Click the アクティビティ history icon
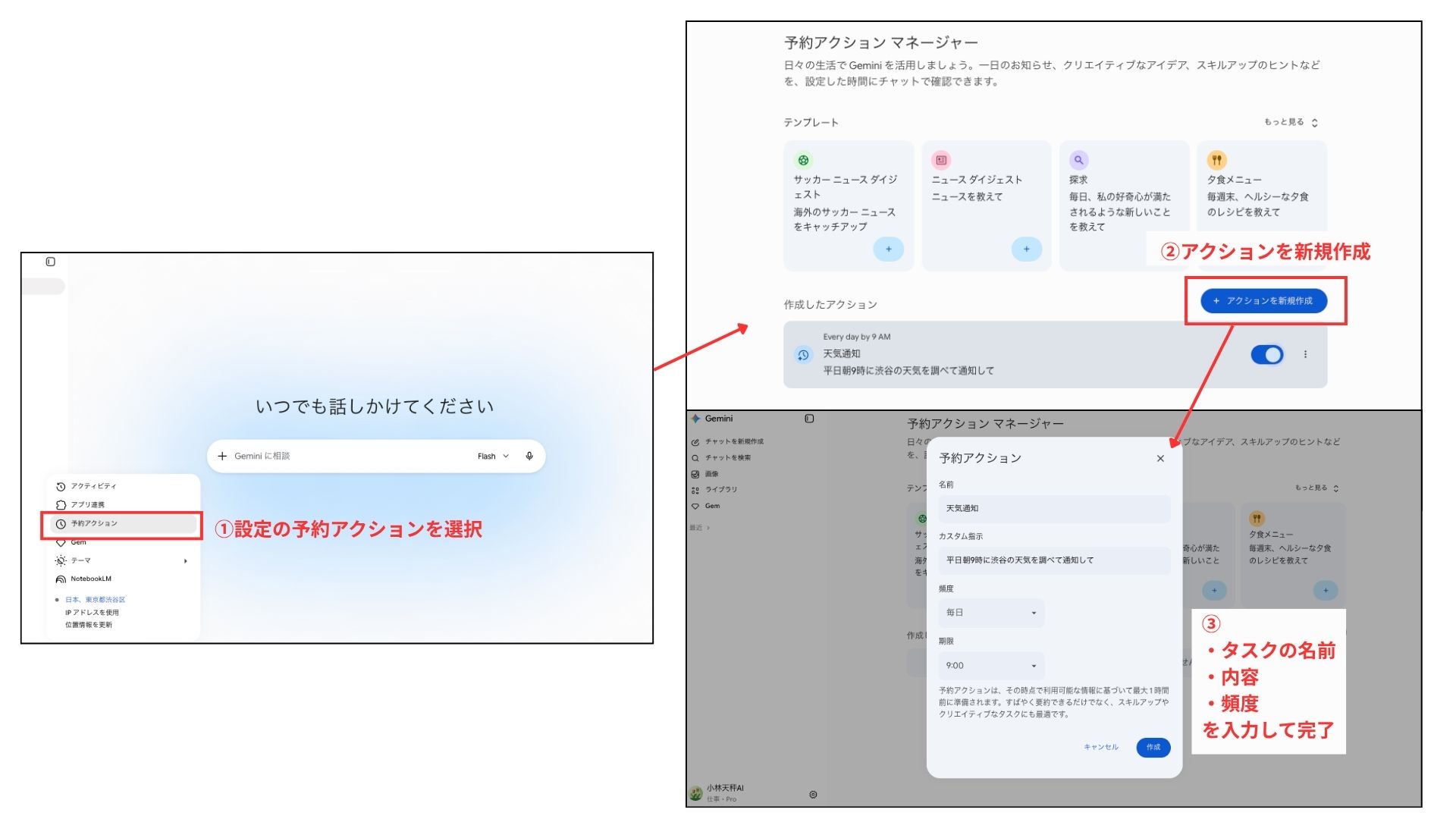This screenshot has width=1456, height=819. point(61,486)
